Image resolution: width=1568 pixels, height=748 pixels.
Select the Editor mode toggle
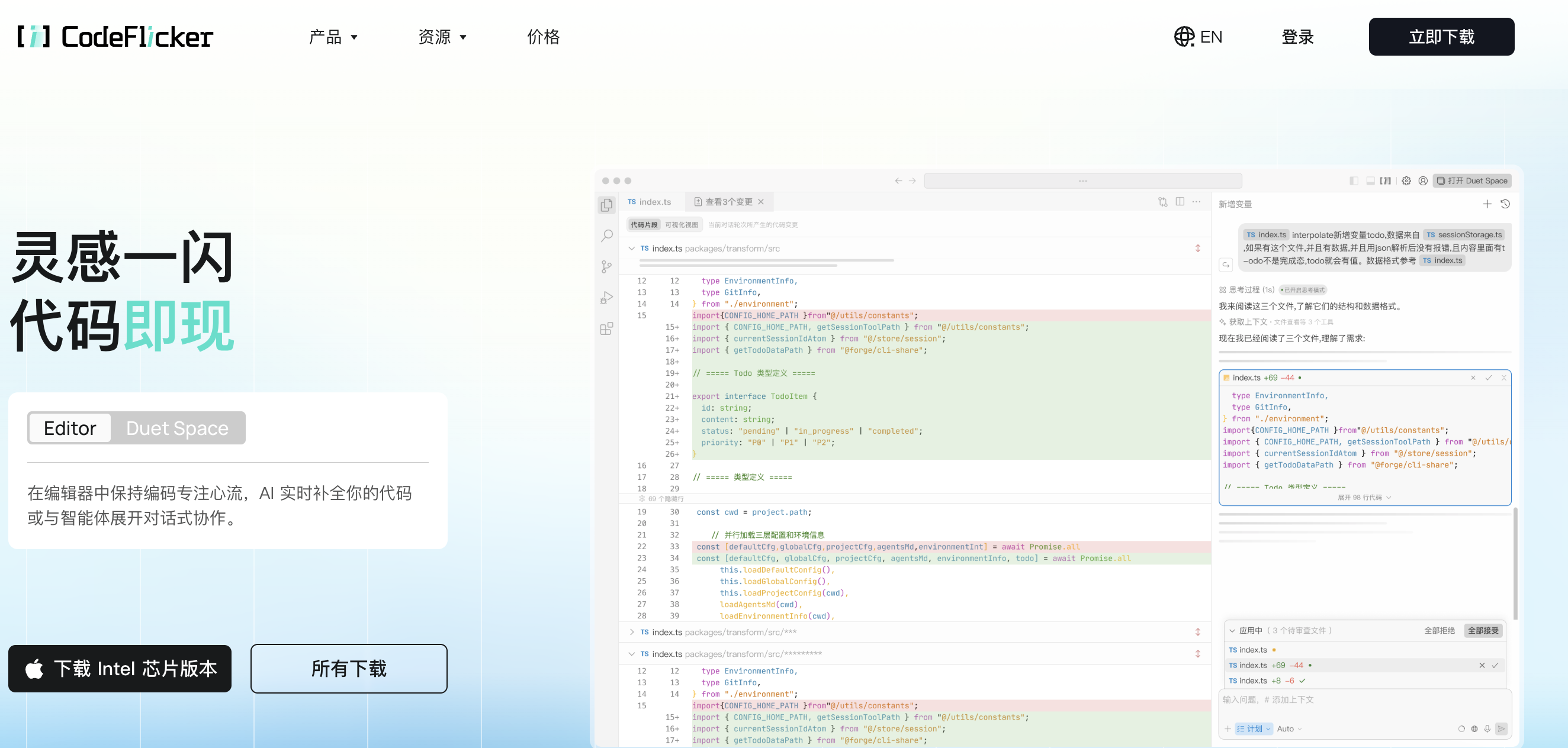(x=70, y=428)
